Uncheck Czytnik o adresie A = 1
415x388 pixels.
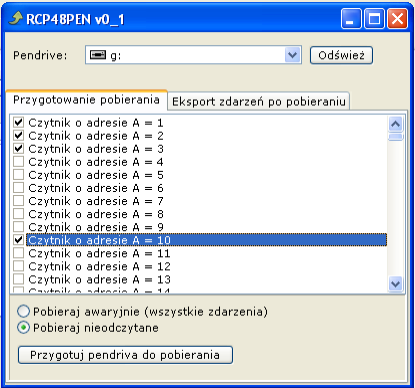18,122
